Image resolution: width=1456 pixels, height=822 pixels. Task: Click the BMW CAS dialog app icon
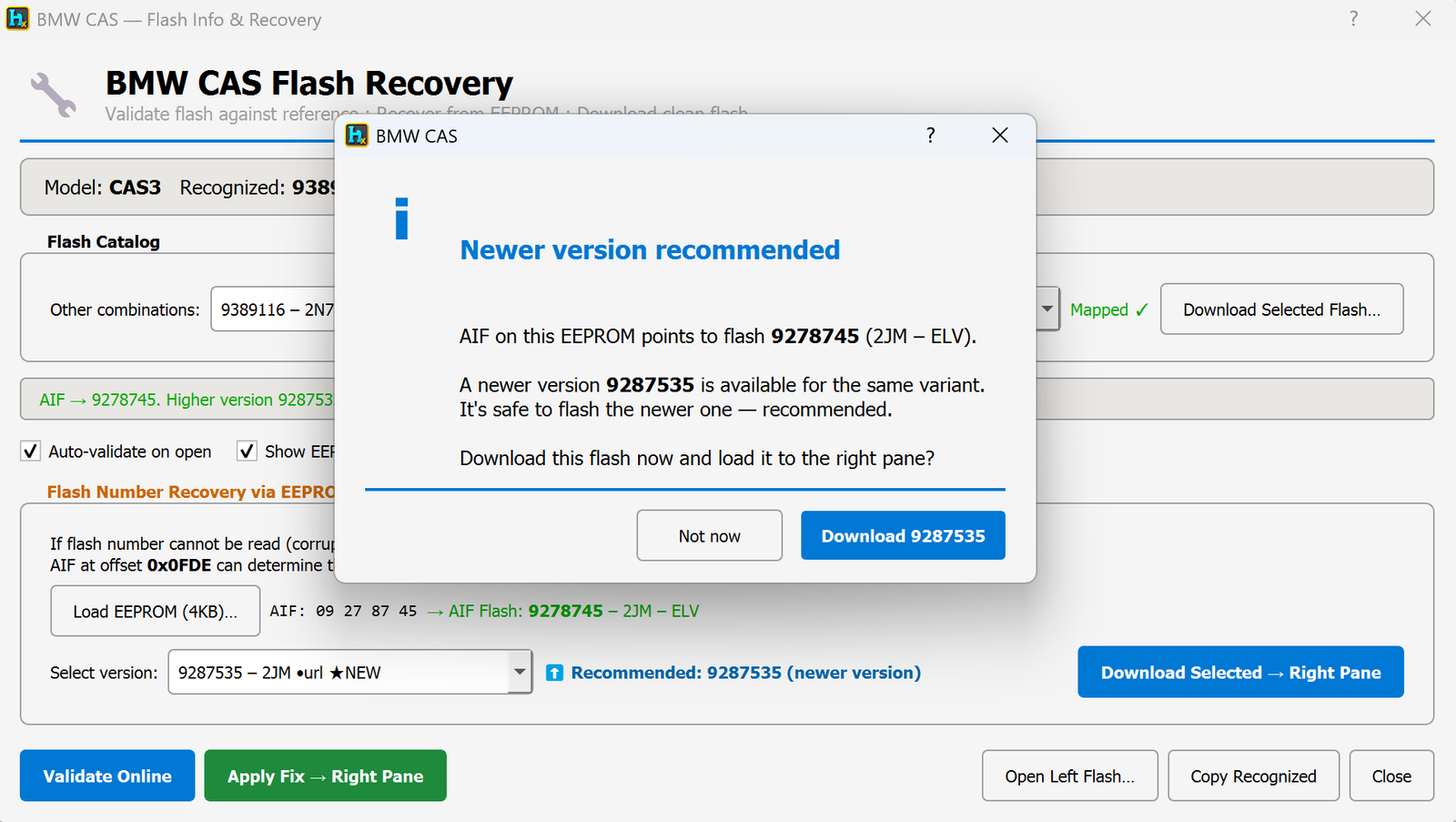pyautogui.click(x=357, y=136)
